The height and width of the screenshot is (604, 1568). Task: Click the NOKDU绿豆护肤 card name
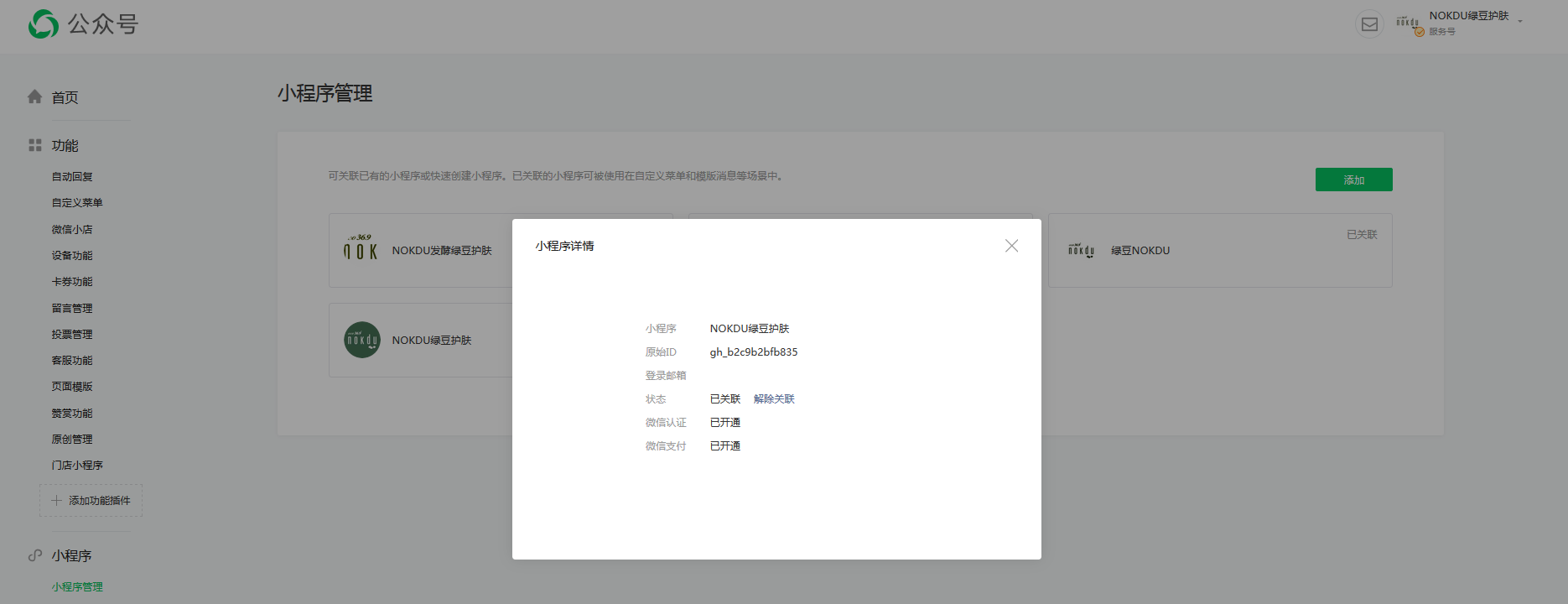tap(432, 340)
